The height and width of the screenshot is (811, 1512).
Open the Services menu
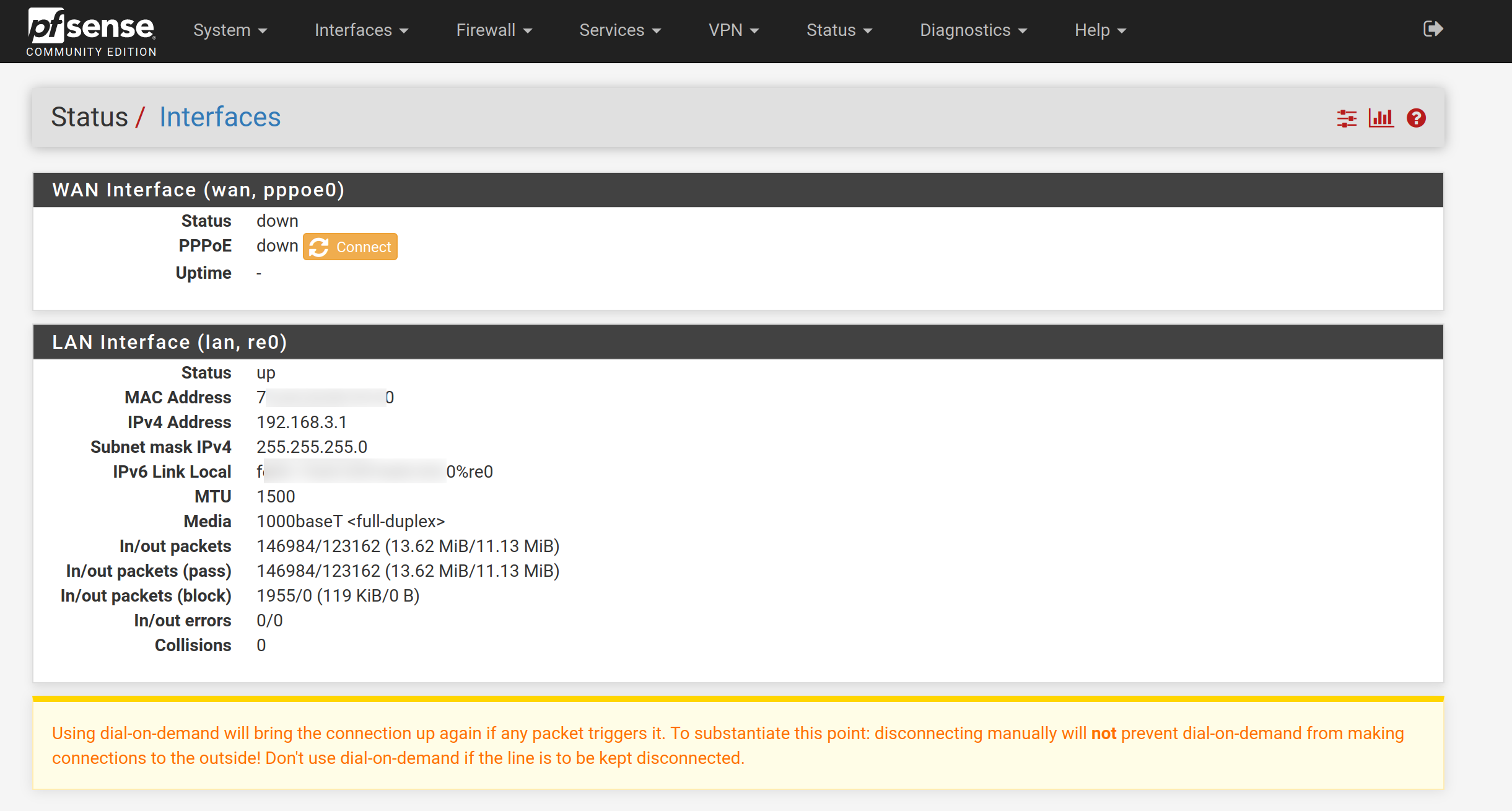pyautogui.click(x=620, y=30)
